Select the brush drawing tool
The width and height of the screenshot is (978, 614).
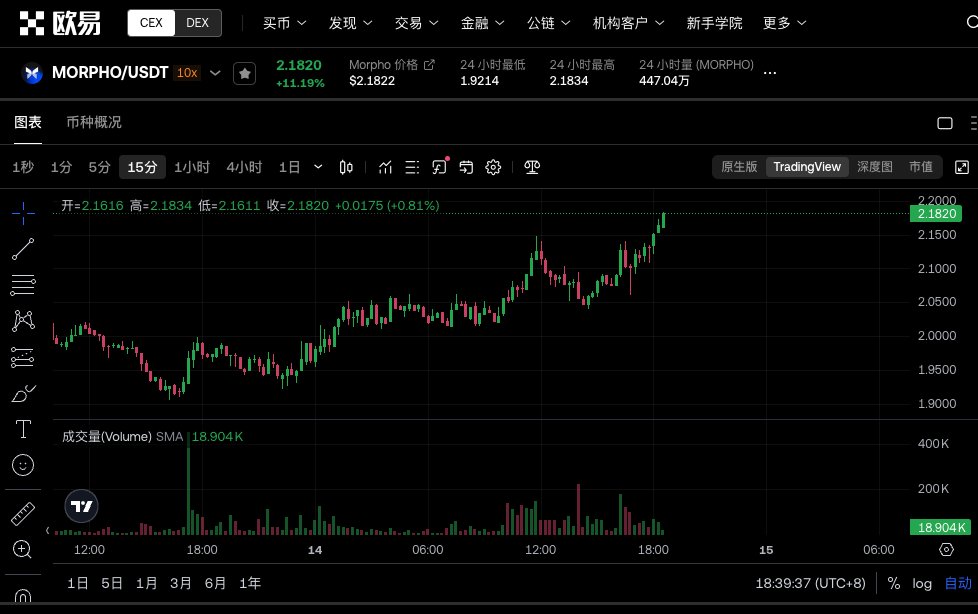click(x=23, y=393)
